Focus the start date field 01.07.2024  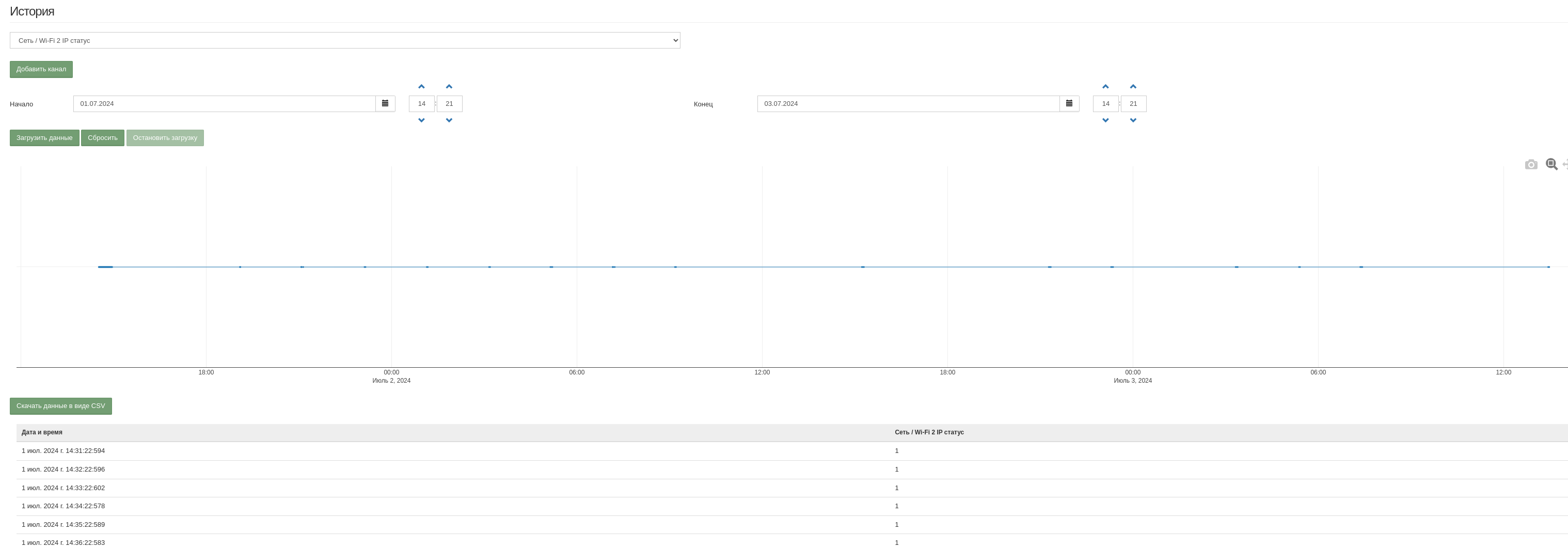[x=225, y=103]
